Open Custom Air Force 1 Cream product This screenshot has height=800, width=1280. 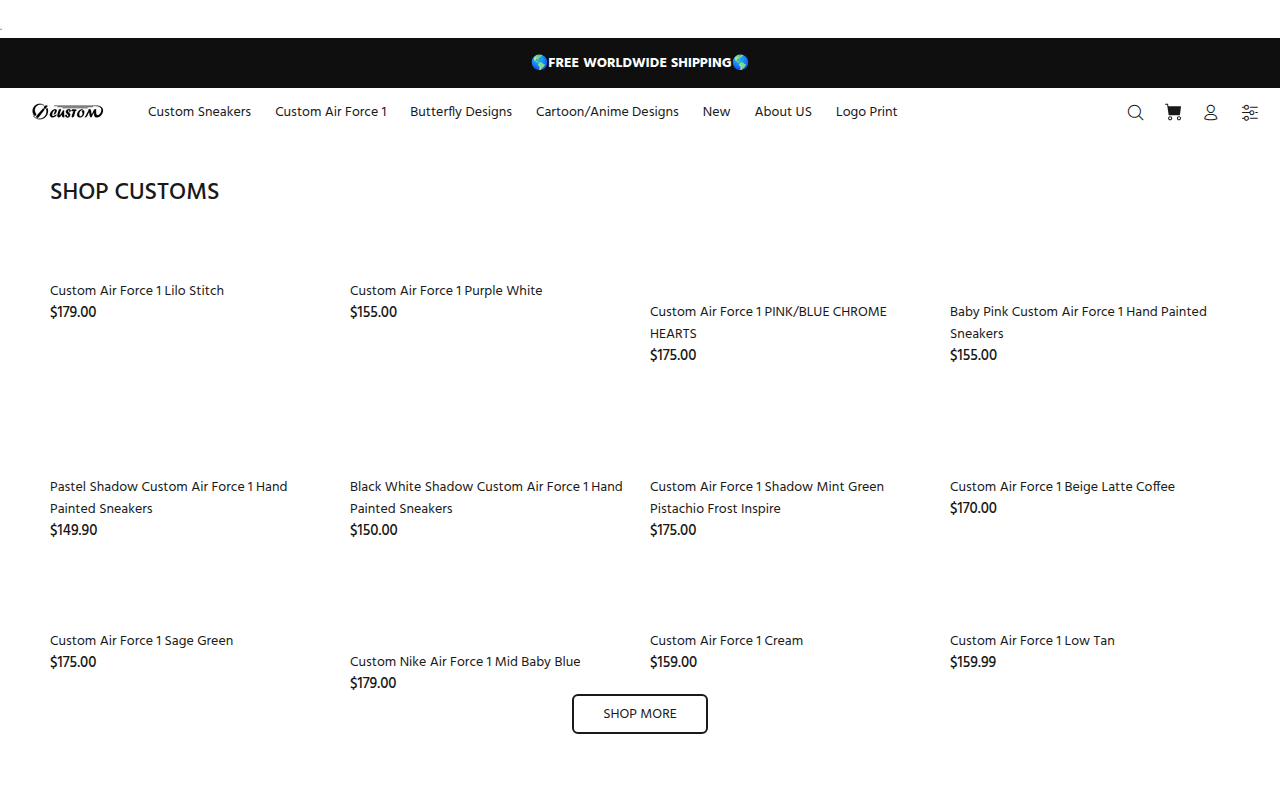tap(726, 641)
